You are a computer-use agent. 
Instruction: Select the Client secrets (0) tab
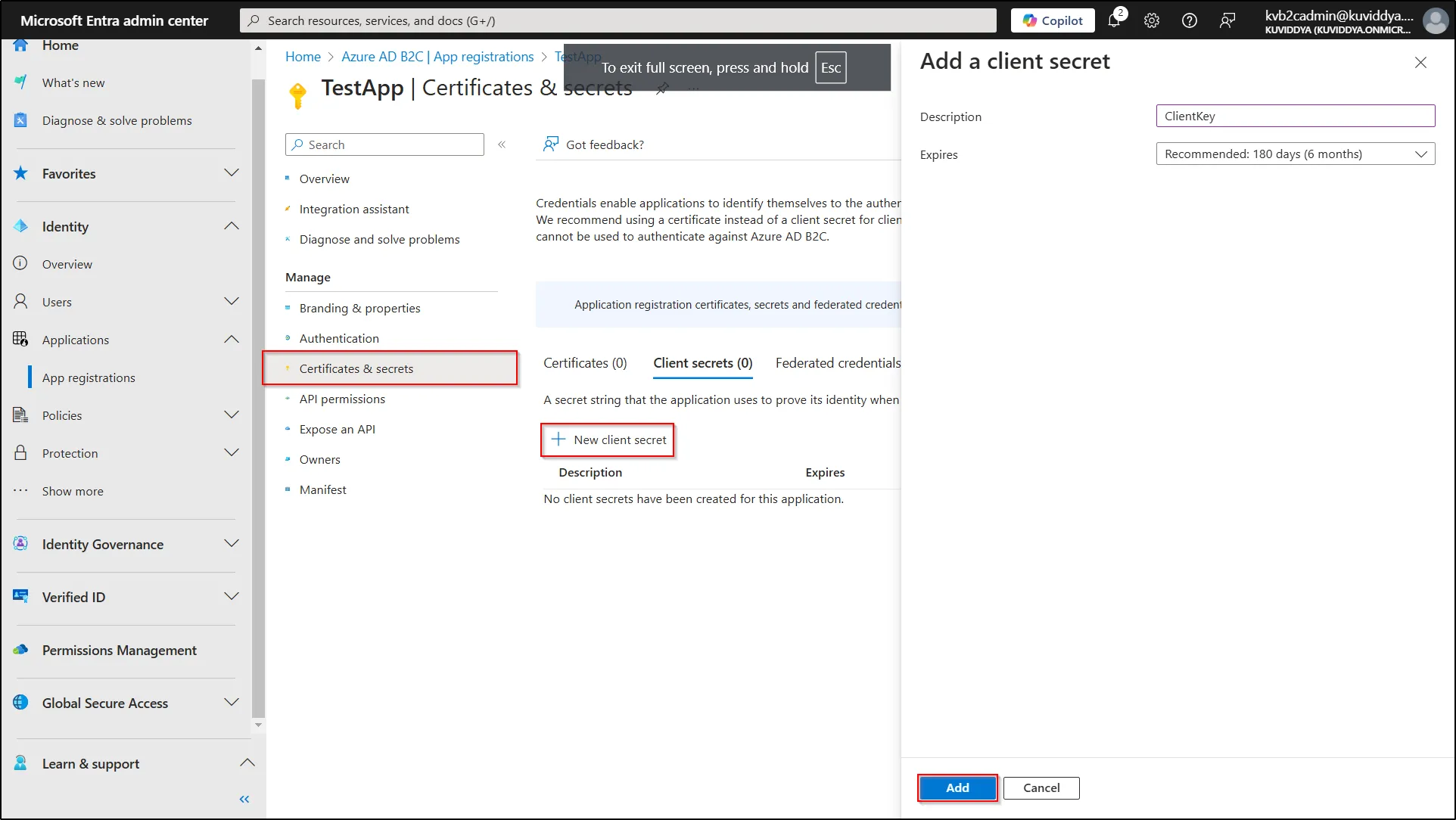702,363
